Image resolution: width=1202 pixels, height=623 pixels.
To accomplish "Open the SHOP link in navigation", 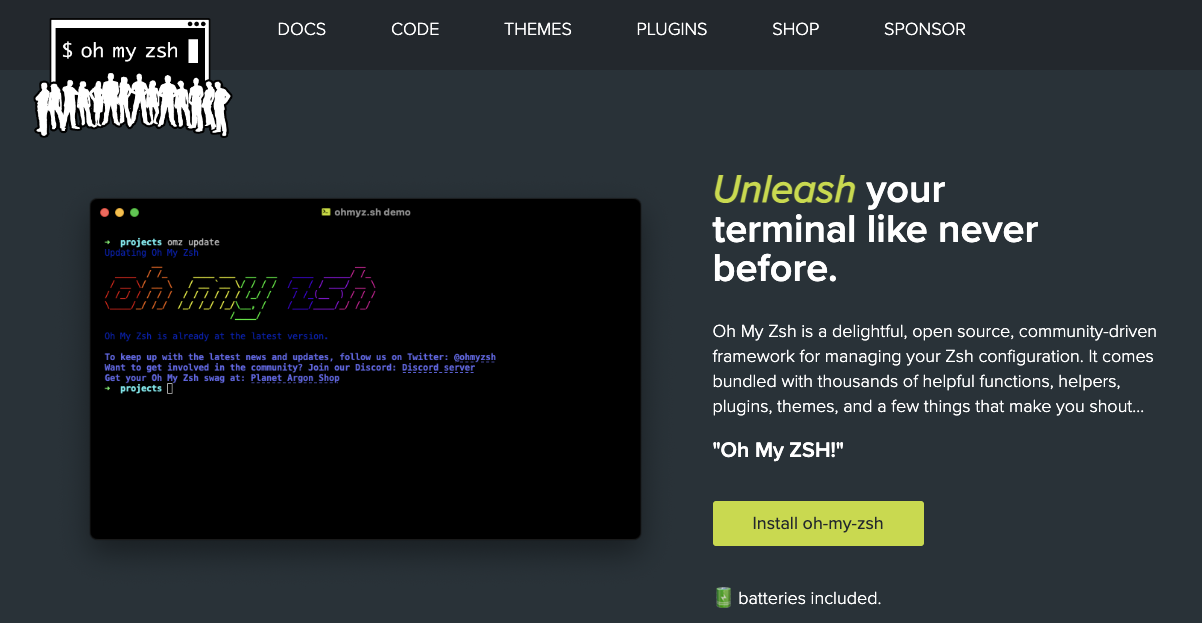I will [796, 29].
